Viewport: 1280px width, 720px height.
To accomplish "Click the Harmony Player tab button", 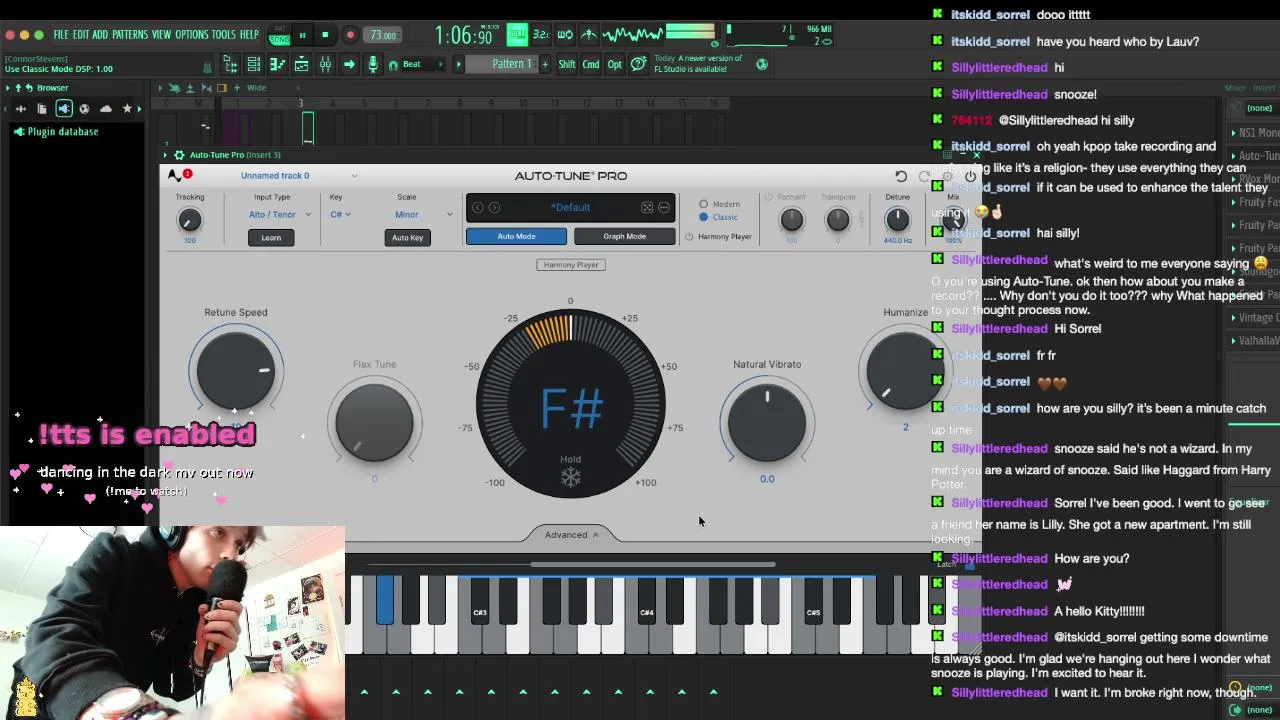I will tap(571, 265).
